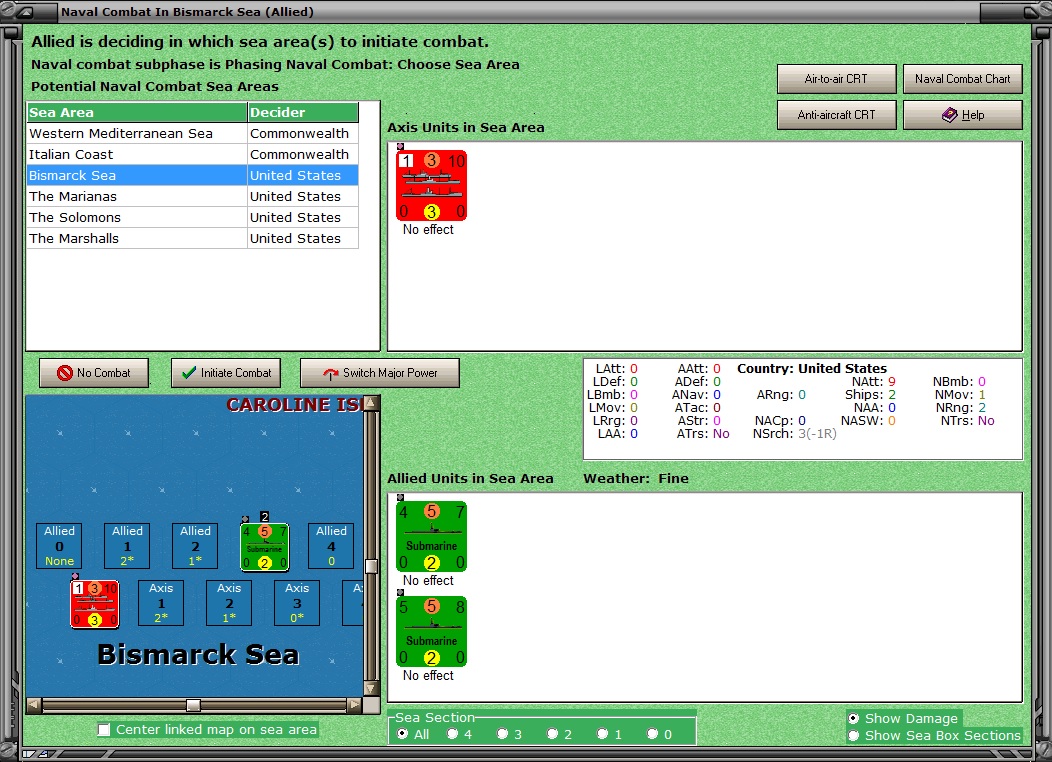The image size is (1052, 762).
Task: Select The Solomons sea area row
Action: pos(193,217)
